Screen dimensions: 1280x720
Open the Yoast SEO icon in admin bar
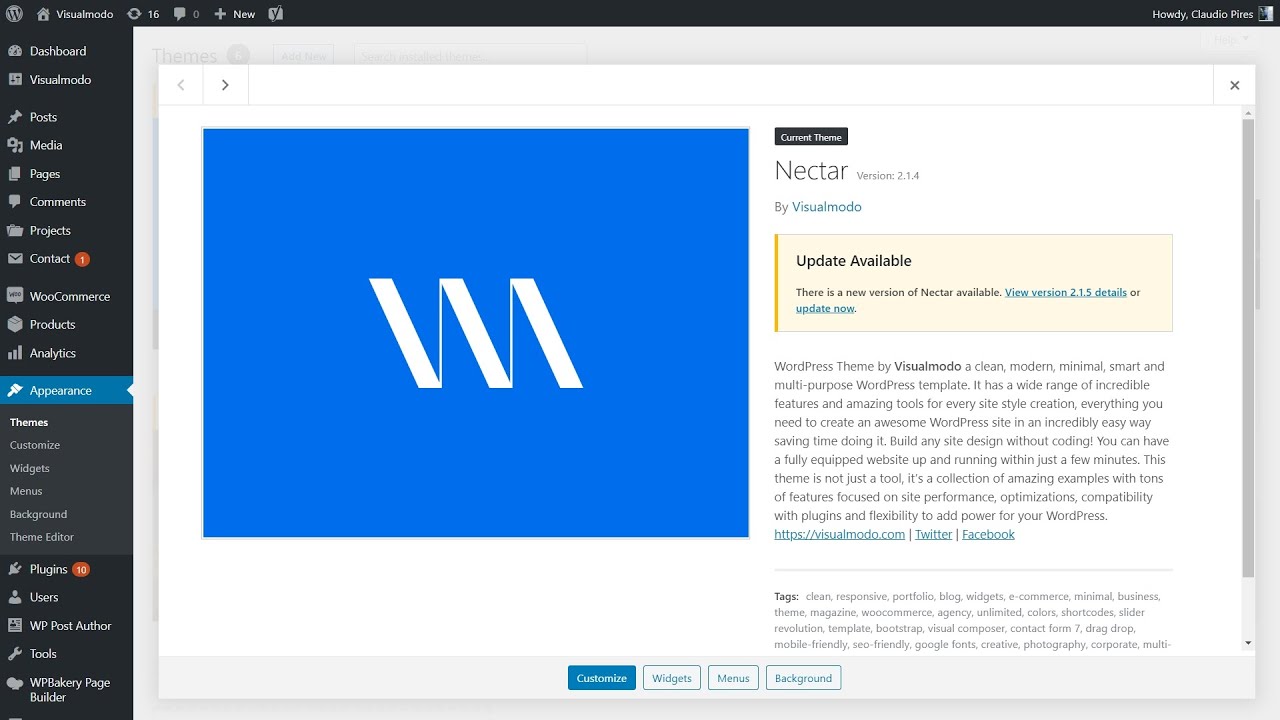click(275, 14)
